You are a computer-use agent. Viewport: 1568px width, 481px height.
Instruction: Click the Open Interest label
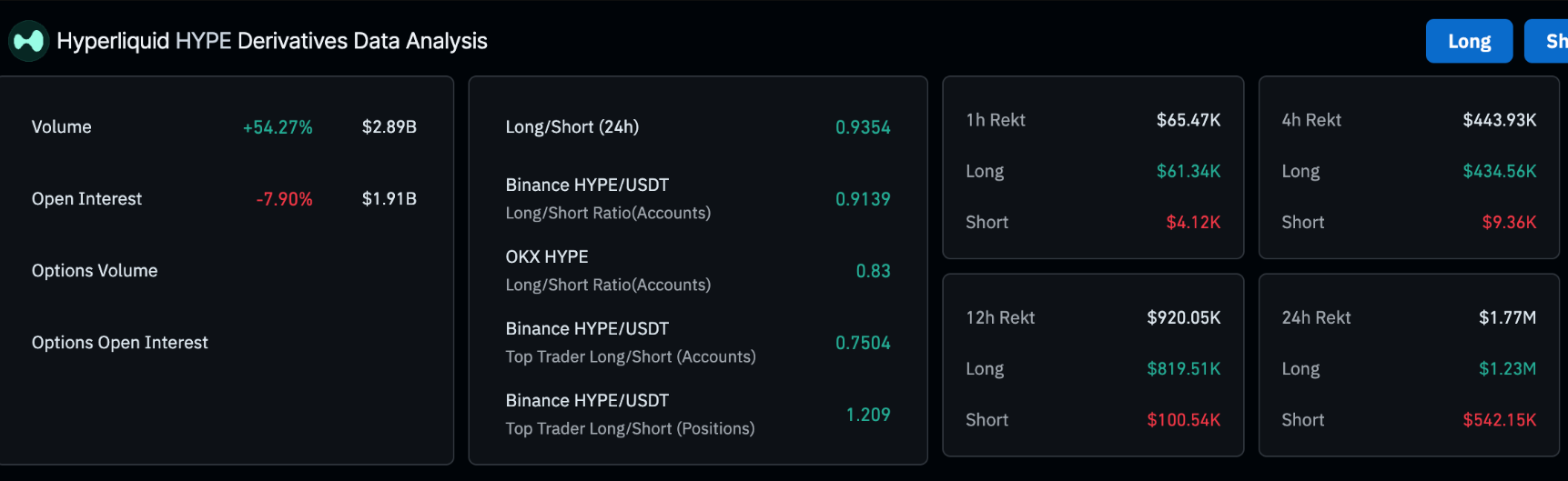click(86, 199)
